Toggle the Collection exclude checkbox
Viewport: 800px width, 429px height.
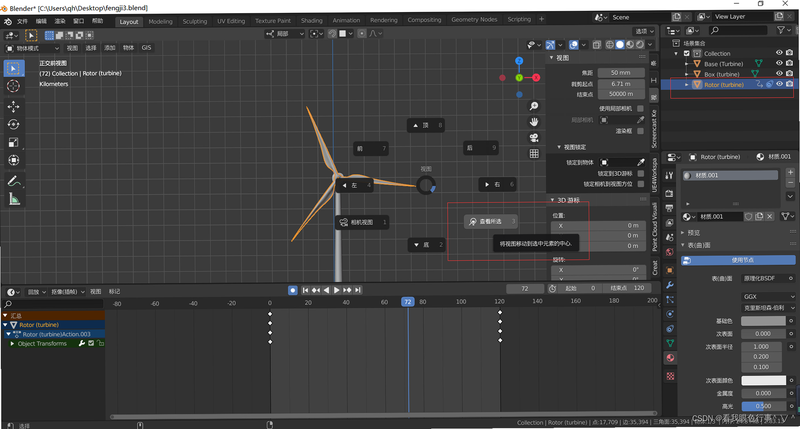[686, 53]
